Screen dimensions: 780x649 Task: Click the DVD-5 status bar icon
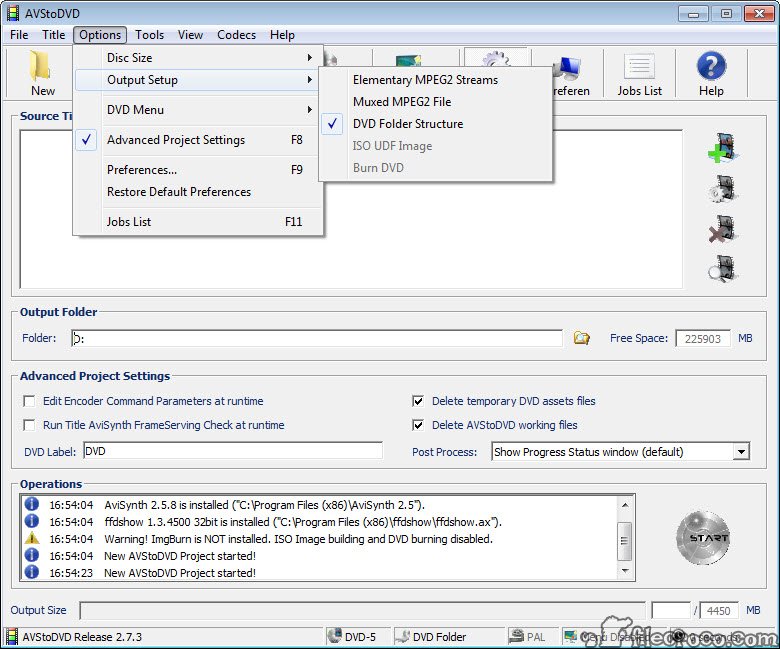coord(335,636)
